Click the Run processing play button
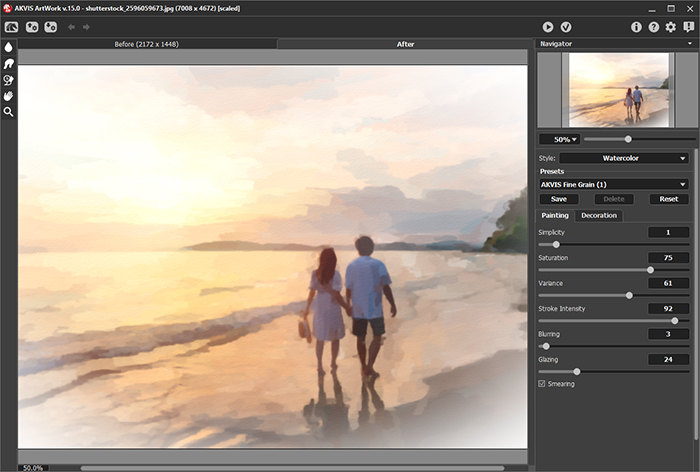The height and width of the screenshot is (472, 700). click(548, 27)
